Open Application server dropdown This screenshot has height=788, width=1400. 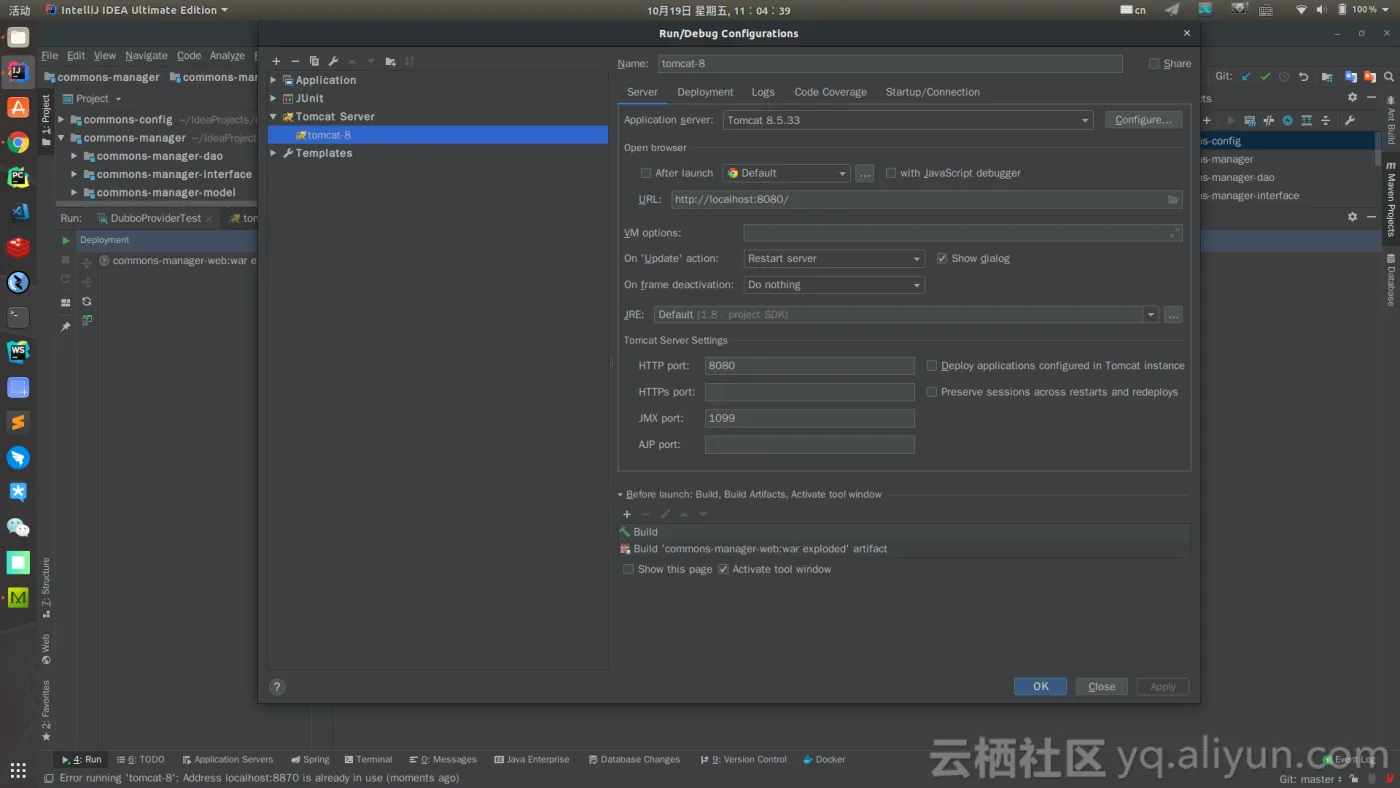[907, 120]
